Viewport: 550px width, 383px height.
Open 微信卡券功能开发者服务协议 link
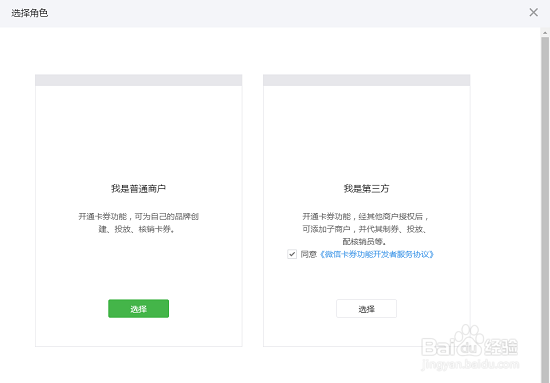377,254
